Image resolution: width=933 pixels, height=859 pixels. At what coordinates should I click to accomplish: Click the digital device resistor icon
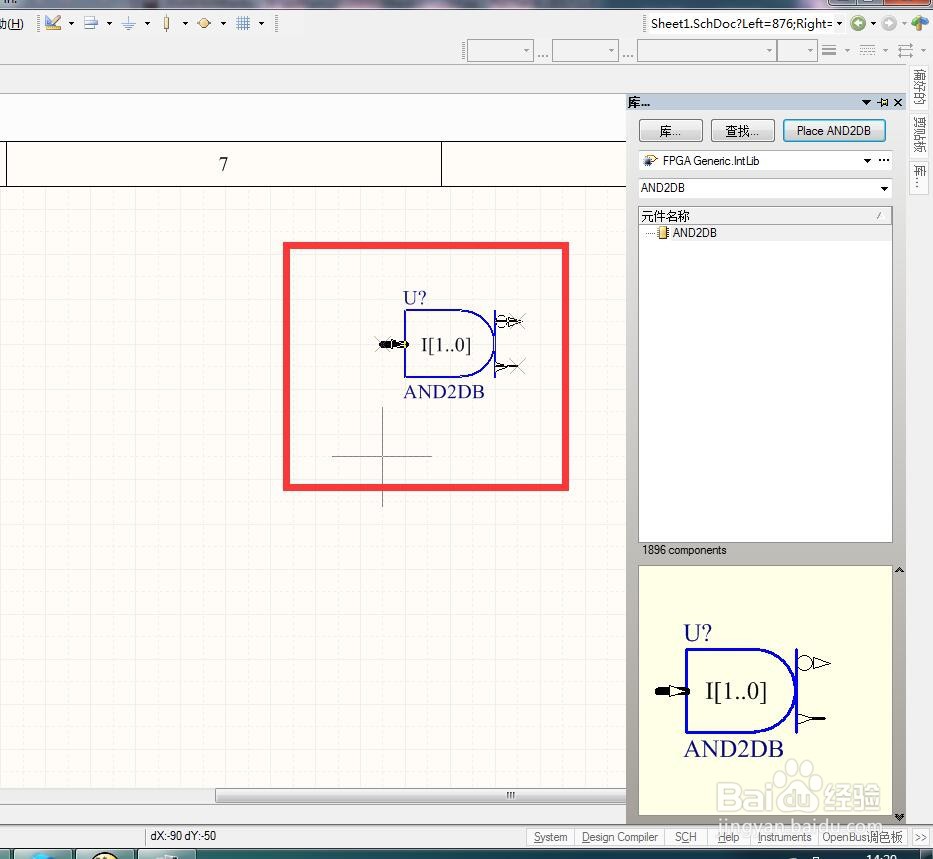pyautogui.click(x=167, y=23)
